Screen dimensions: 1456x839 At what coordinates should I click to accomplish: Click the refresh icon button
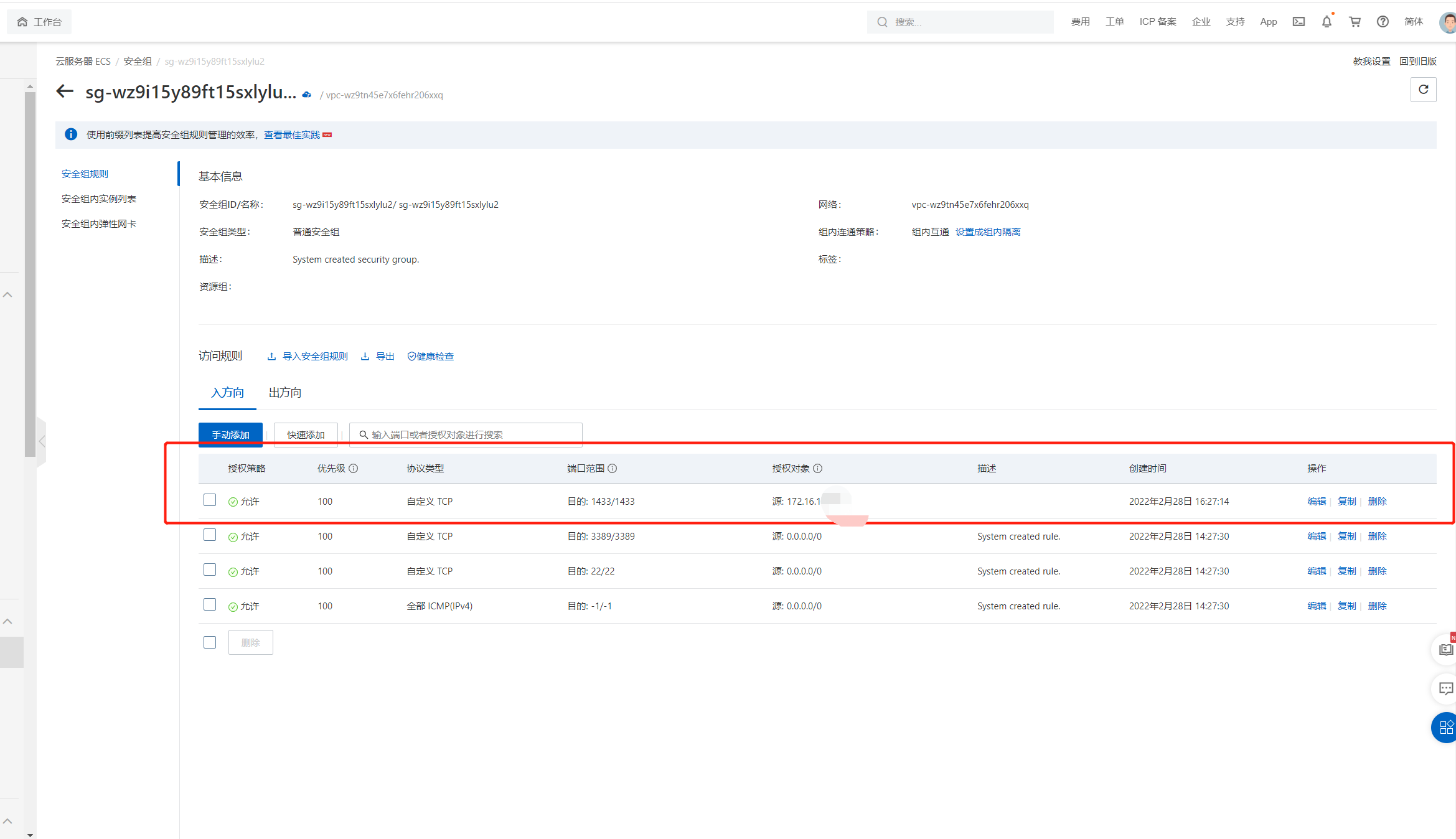tap(1423, 90)
